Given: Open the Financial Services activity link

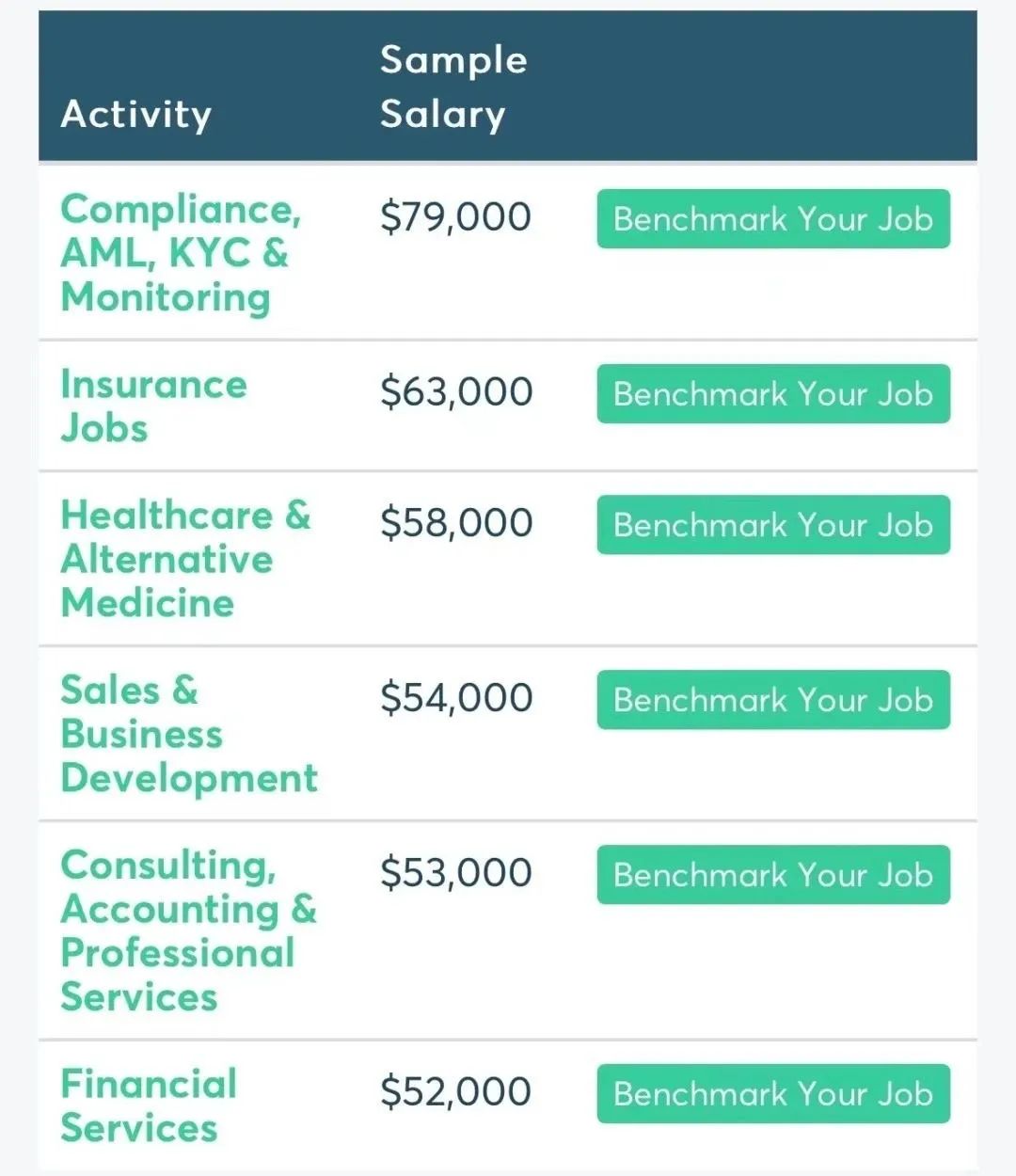Looking at the screenshot, I should click(x=149, y=1105).
